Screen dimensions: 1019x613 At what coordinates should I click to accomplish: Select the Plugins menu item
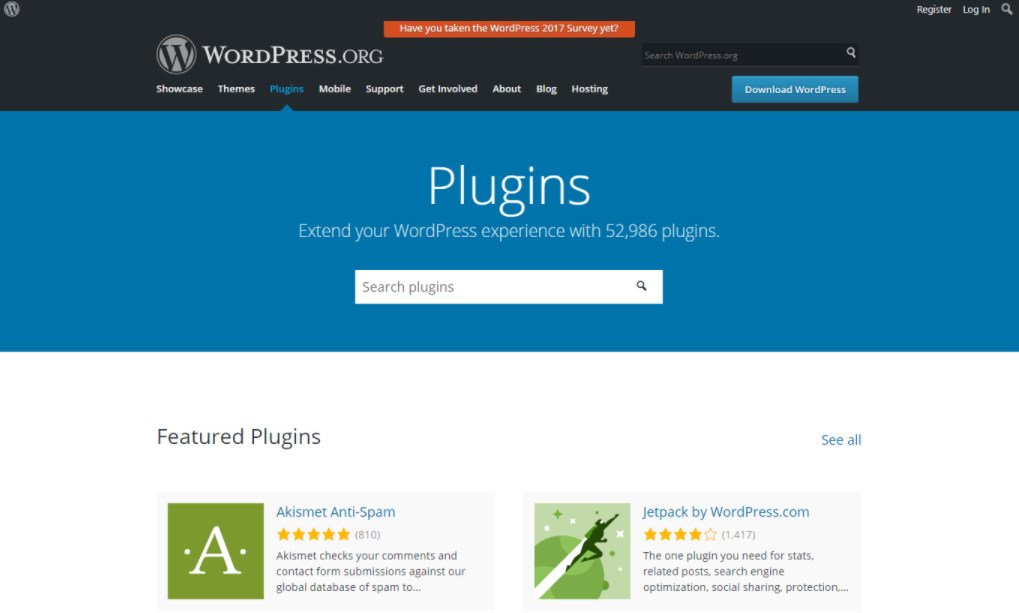[287, 89]
